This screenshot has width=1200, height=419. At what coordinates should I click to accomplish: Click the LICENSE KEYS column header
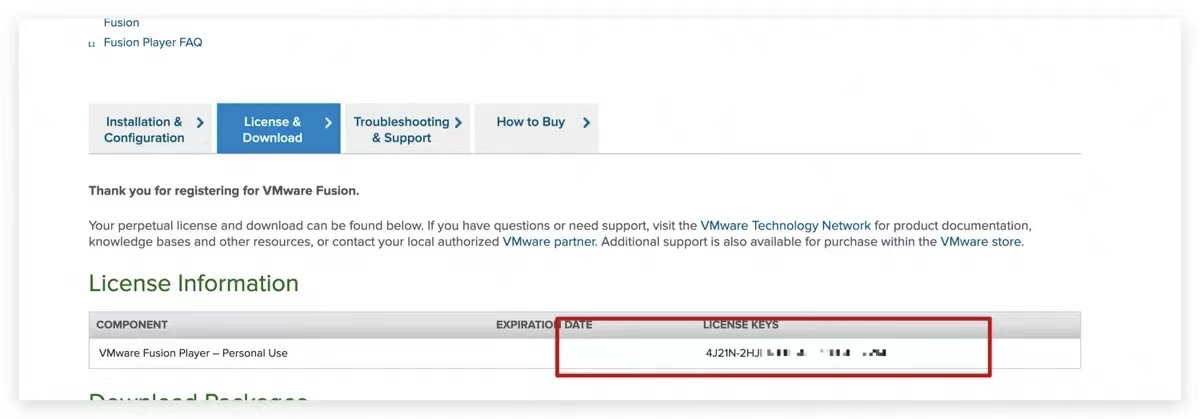click(x=741, y=325)
